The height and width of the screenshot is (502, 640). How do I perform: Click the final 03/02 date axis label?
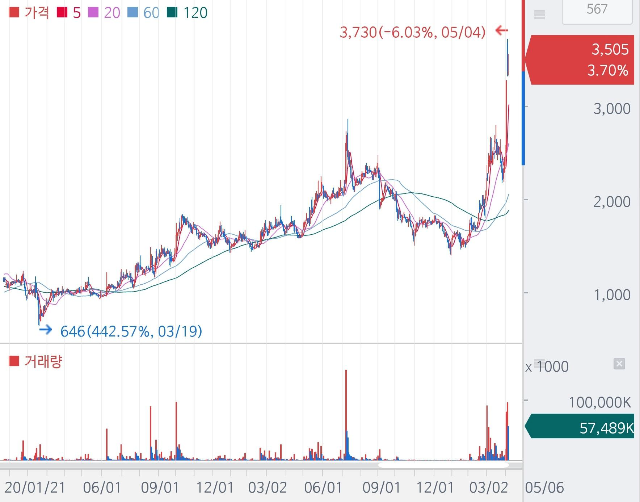click(488, 487)
